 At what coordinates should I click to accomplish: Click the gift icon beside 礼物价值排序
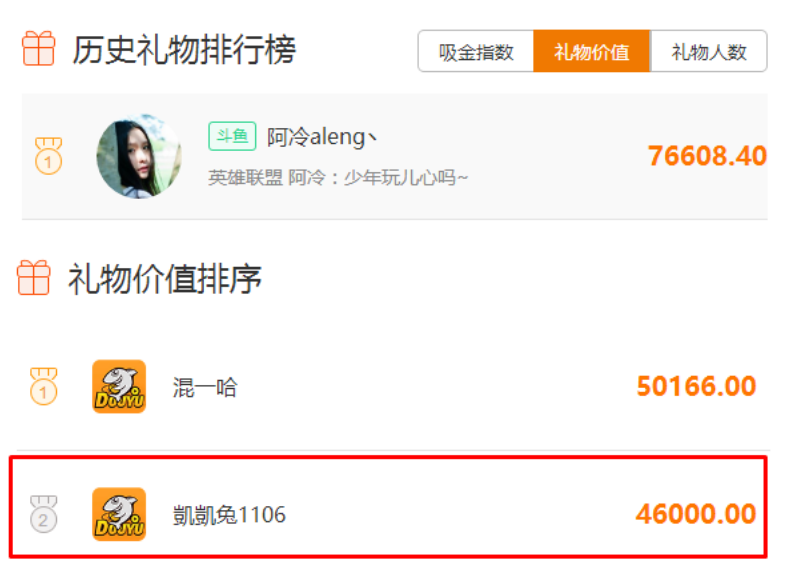tap(33, 277)
